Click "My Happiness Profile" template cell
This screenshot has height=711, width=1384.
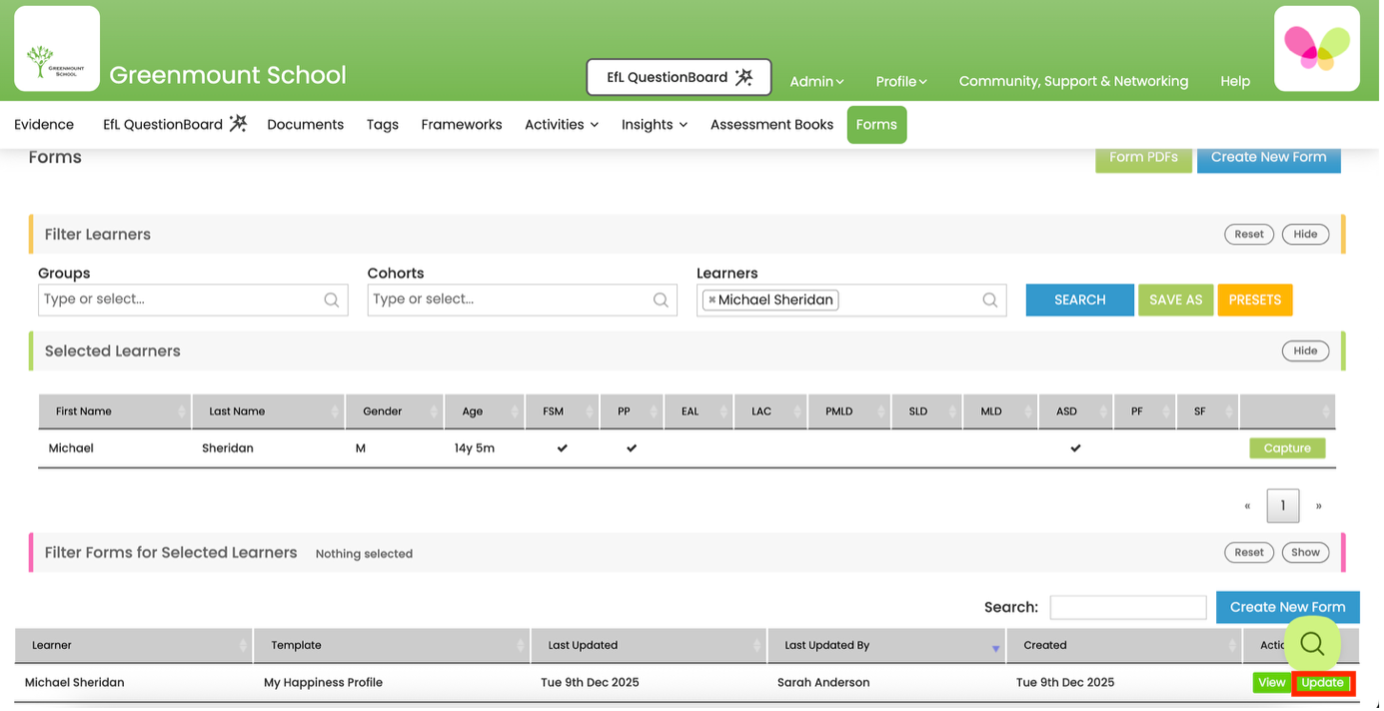pos(325,685)
